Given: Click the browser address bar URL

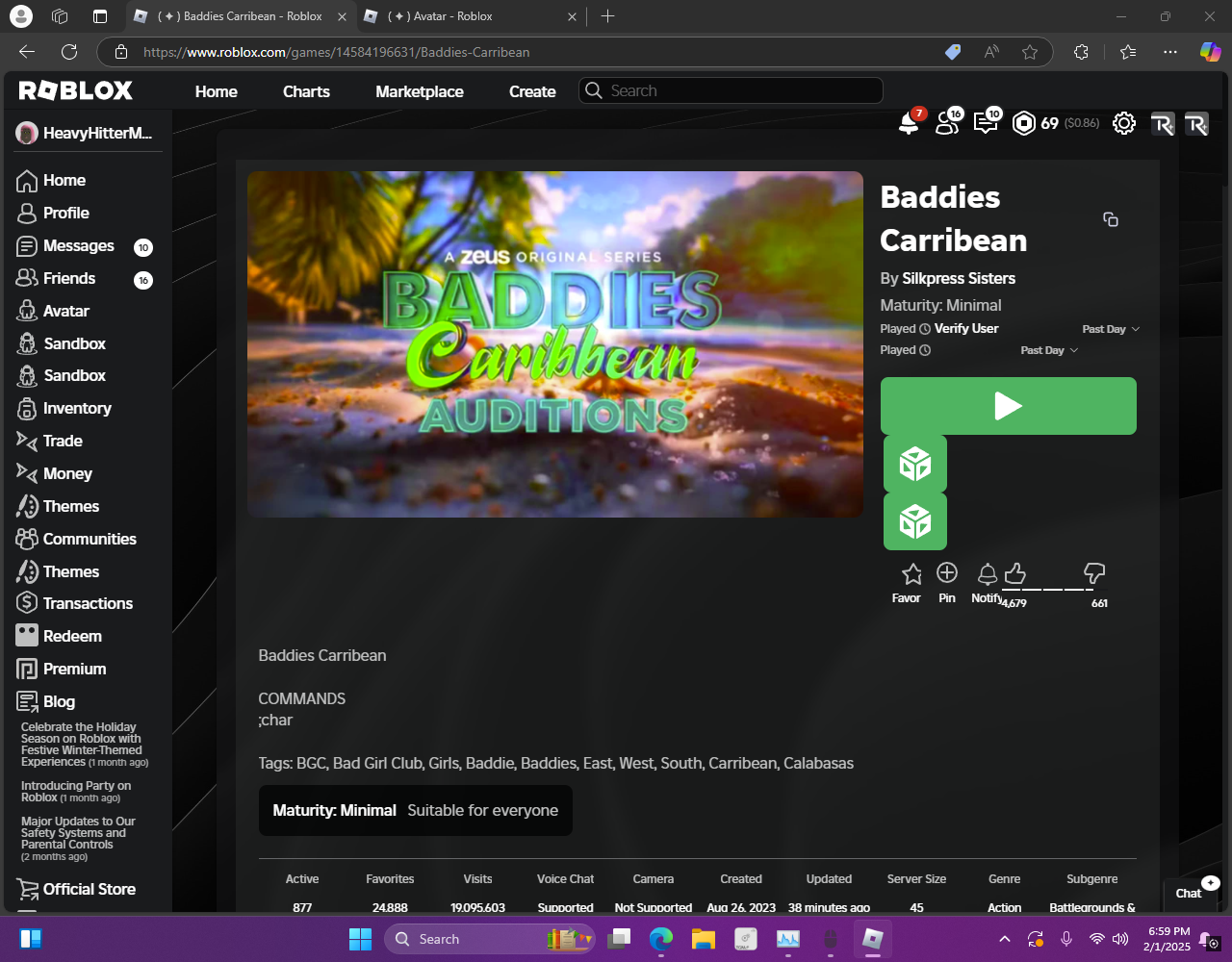Looking at the screenshot, I should tap(337, 52).
